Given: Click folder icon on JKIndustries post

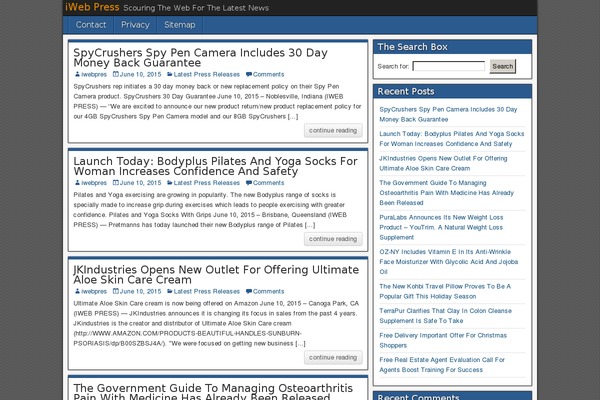Looking at the screenshot, I should pos(170,291).
